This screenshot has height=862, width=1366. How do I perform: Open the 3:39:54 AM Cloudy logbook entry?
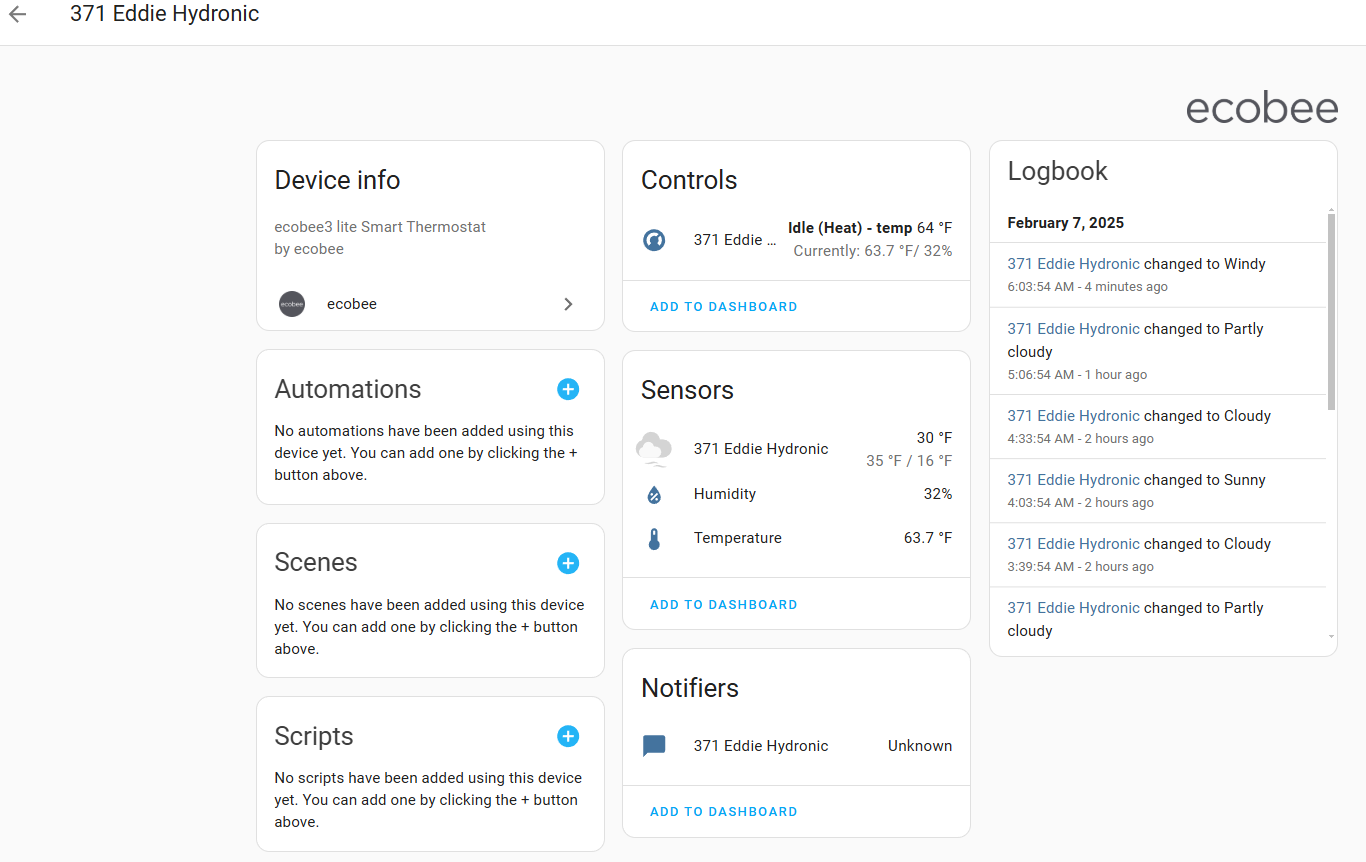point(1158,555)
